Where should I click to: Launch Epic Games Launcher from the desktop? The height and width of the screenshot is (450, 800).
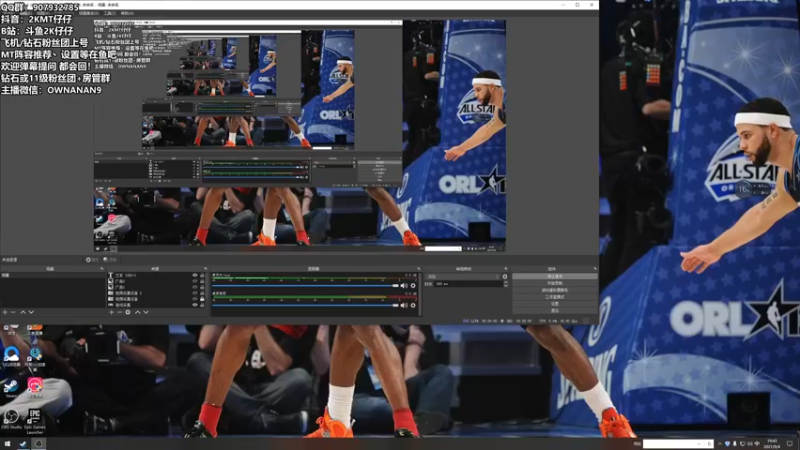point(34,421)
